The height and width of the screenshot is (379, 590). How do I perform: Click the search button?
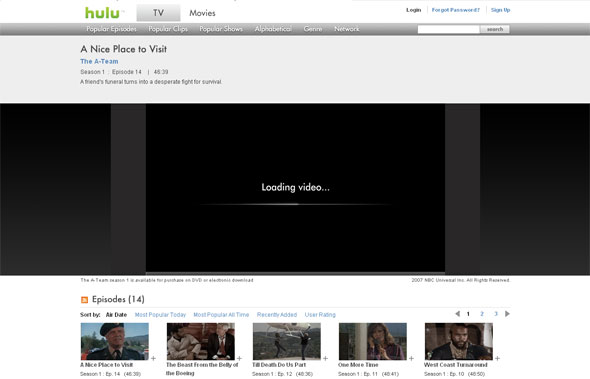(495, 29)
